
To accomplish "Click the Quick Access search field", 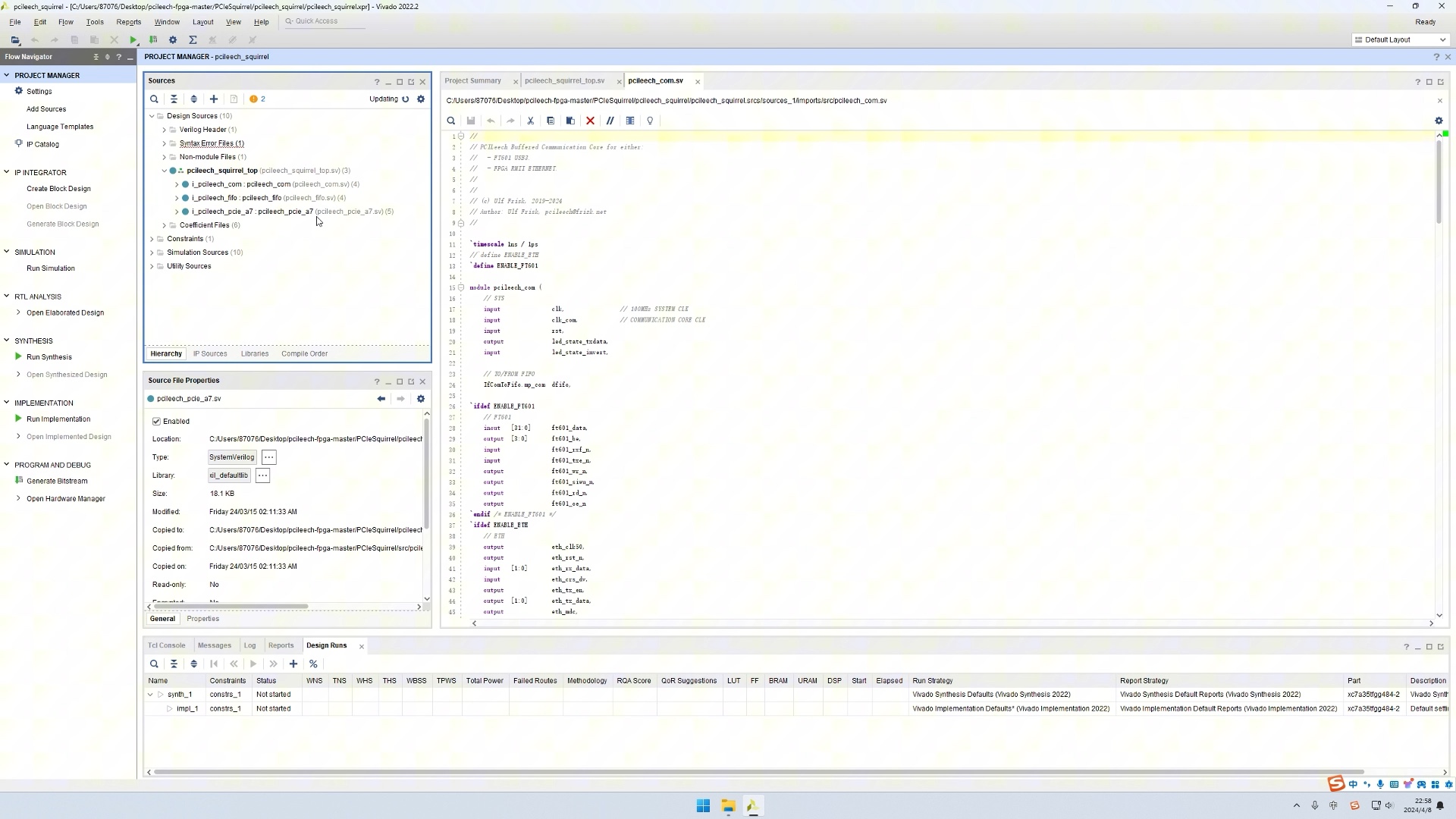I will pyautogui.click(x=326, y=21).
